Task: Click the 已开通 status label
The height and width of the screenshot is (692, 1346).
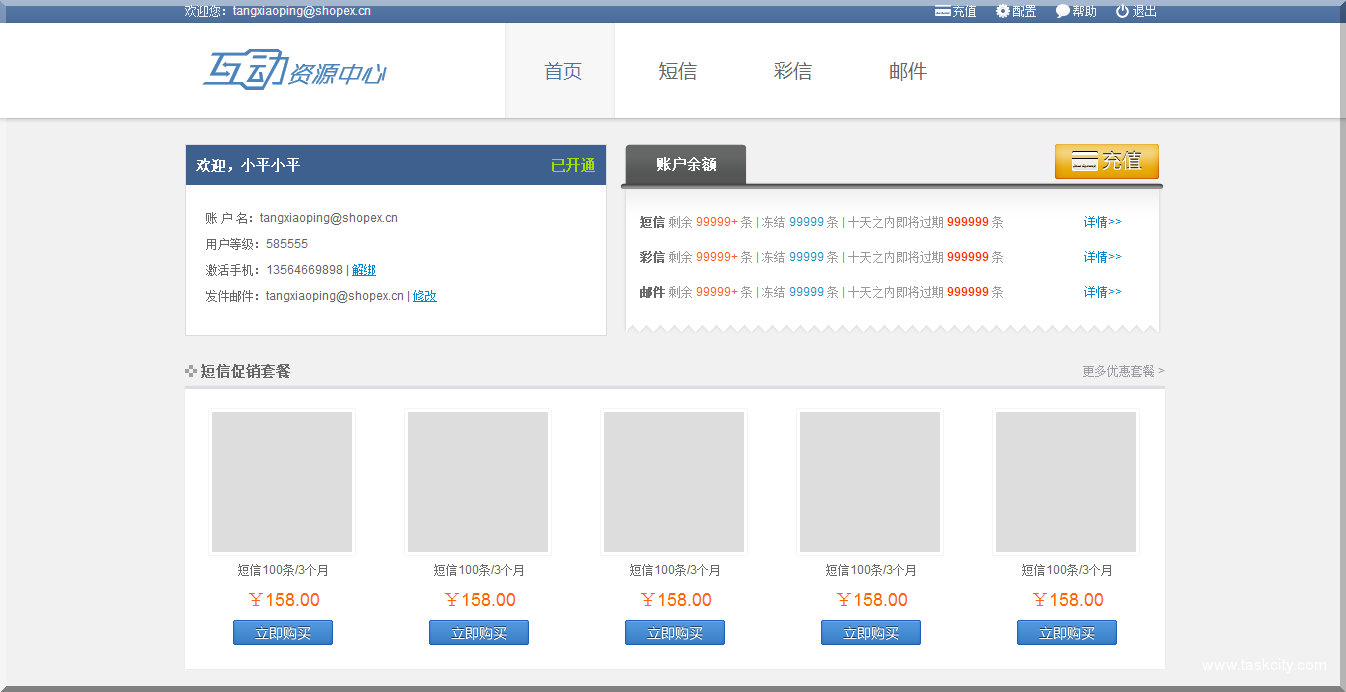Action: 573,165
